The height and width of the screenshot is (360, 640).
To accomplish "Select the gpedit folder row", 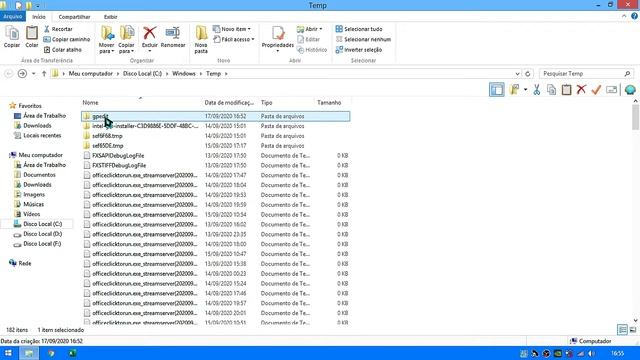I will (216, 116).
